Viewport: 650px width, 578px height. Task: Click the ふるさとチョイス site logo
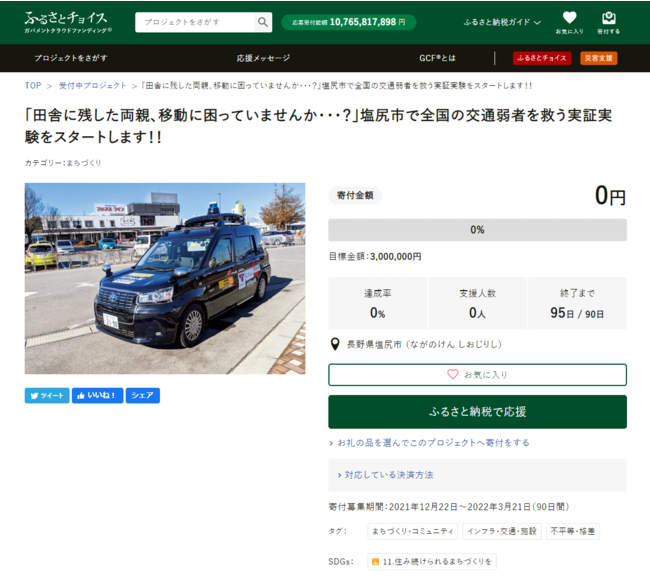[x=67, y=22]
